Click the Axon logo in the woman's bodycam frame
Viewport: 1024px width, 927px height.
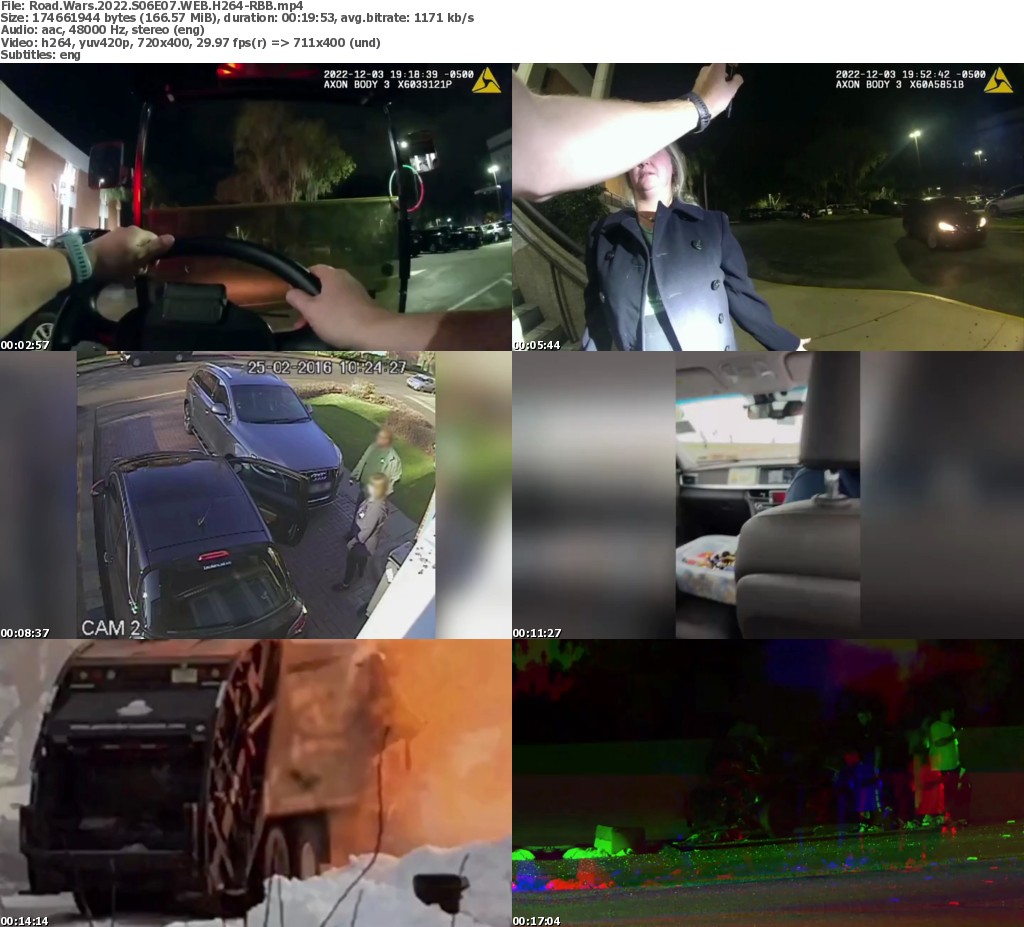997,81
